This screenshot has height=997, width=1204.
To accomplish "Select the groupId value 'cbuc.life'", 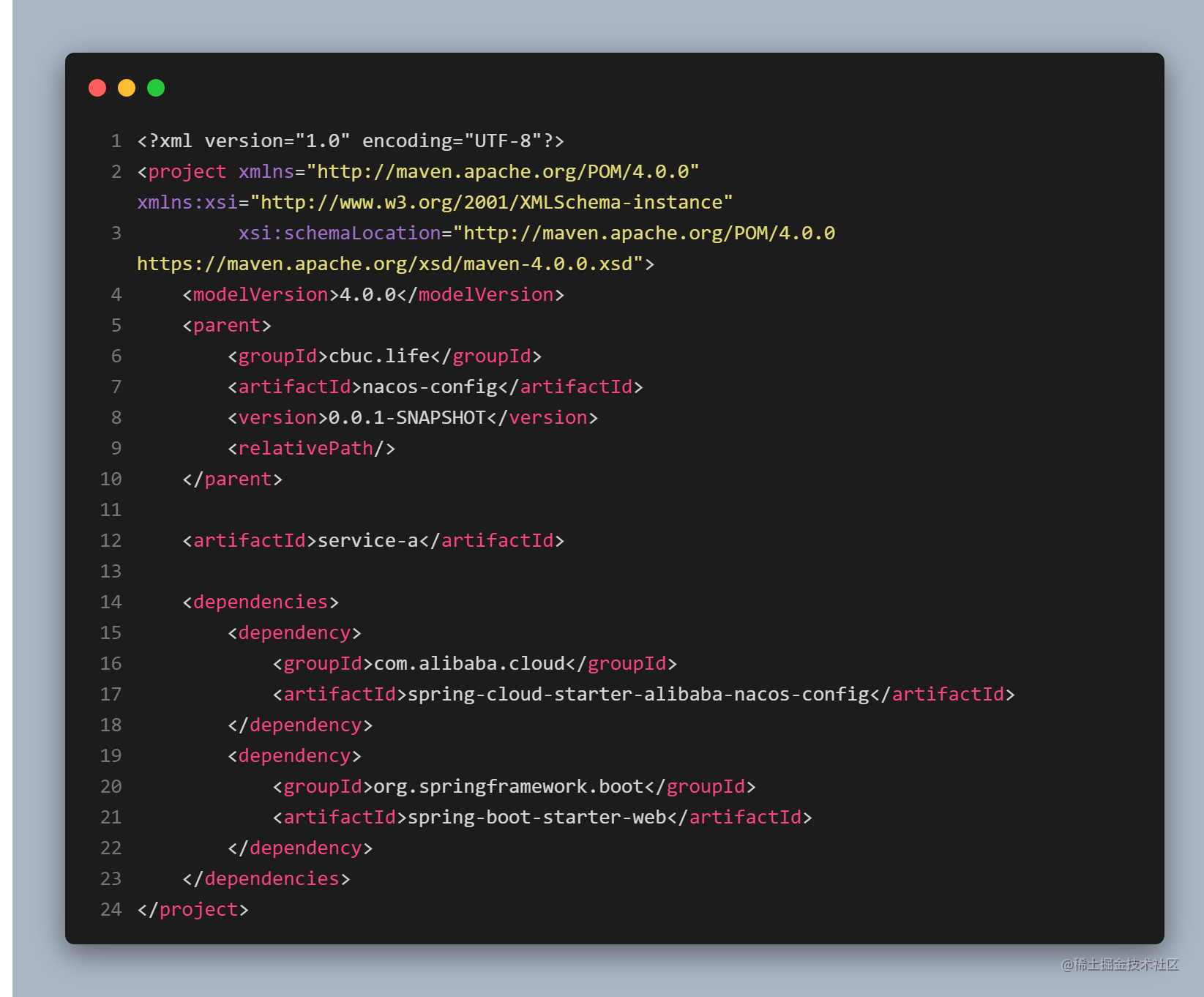I will 379,356.
